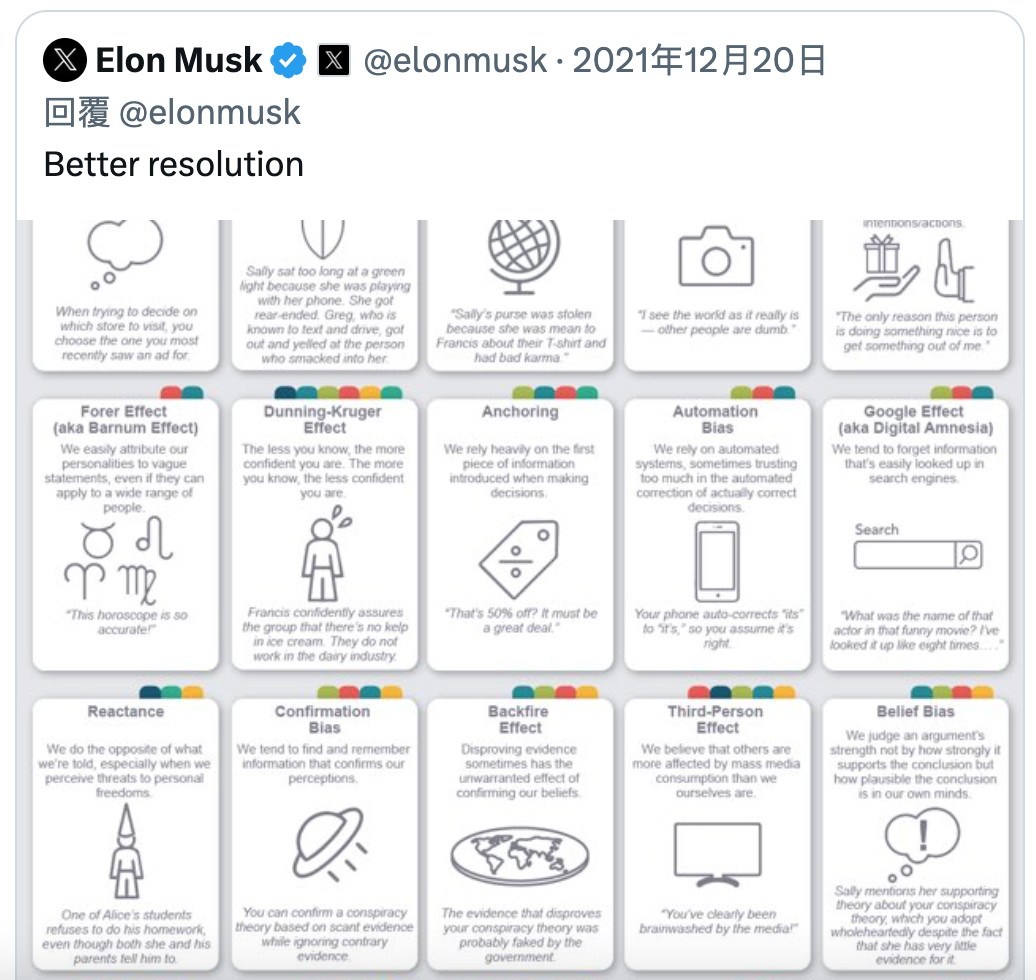Click the @elonmusk mention in the reply line
This screenshot has width=1036, height=980.
coord(209,112)
